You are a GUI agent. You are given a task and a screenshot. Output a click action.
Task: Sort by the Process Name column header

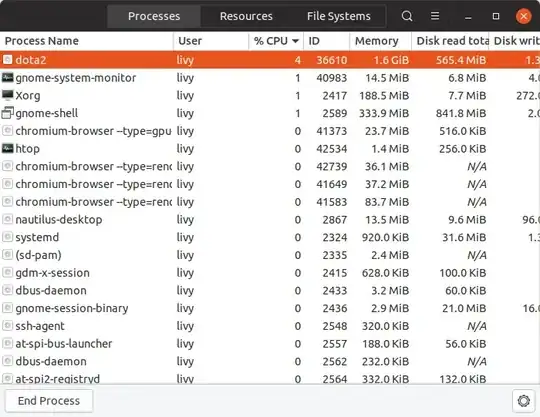point(86,41)
